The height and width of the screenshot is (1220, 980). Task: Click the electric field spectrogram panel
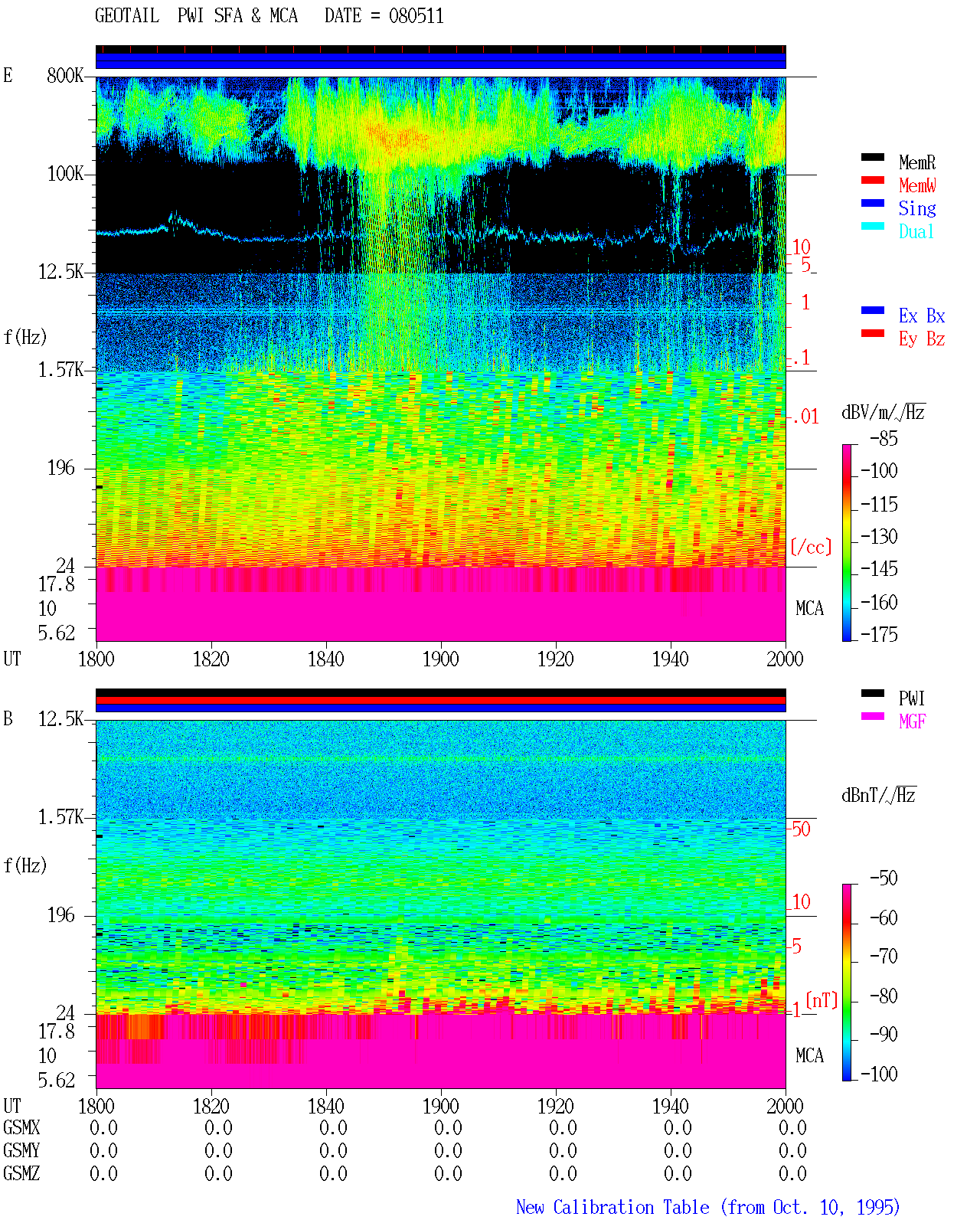point(441,358)
